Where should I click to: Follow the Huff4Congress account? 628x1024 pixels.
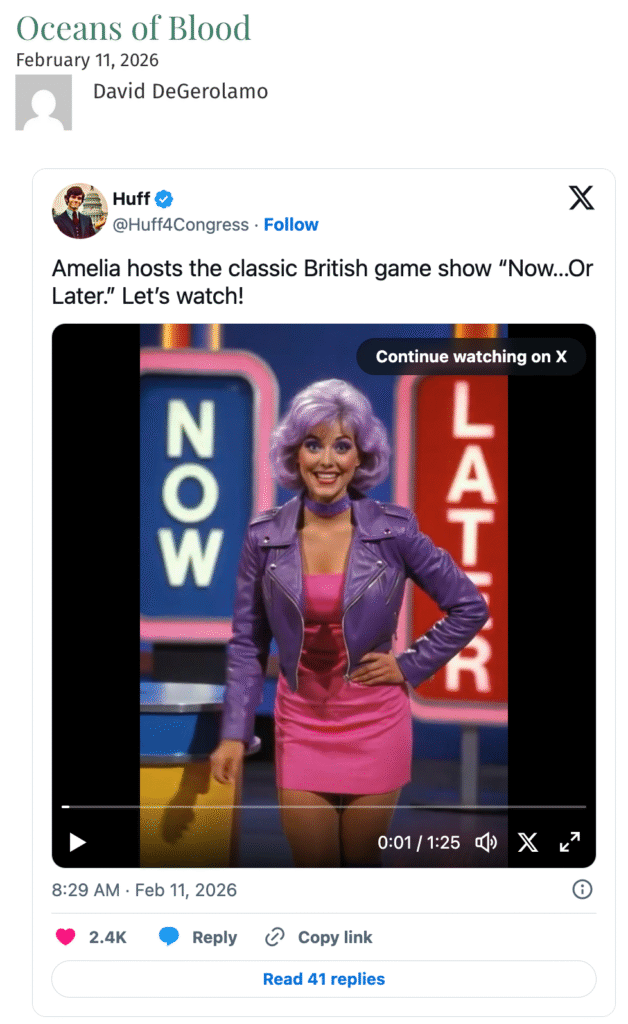click(x=290, y=225)
